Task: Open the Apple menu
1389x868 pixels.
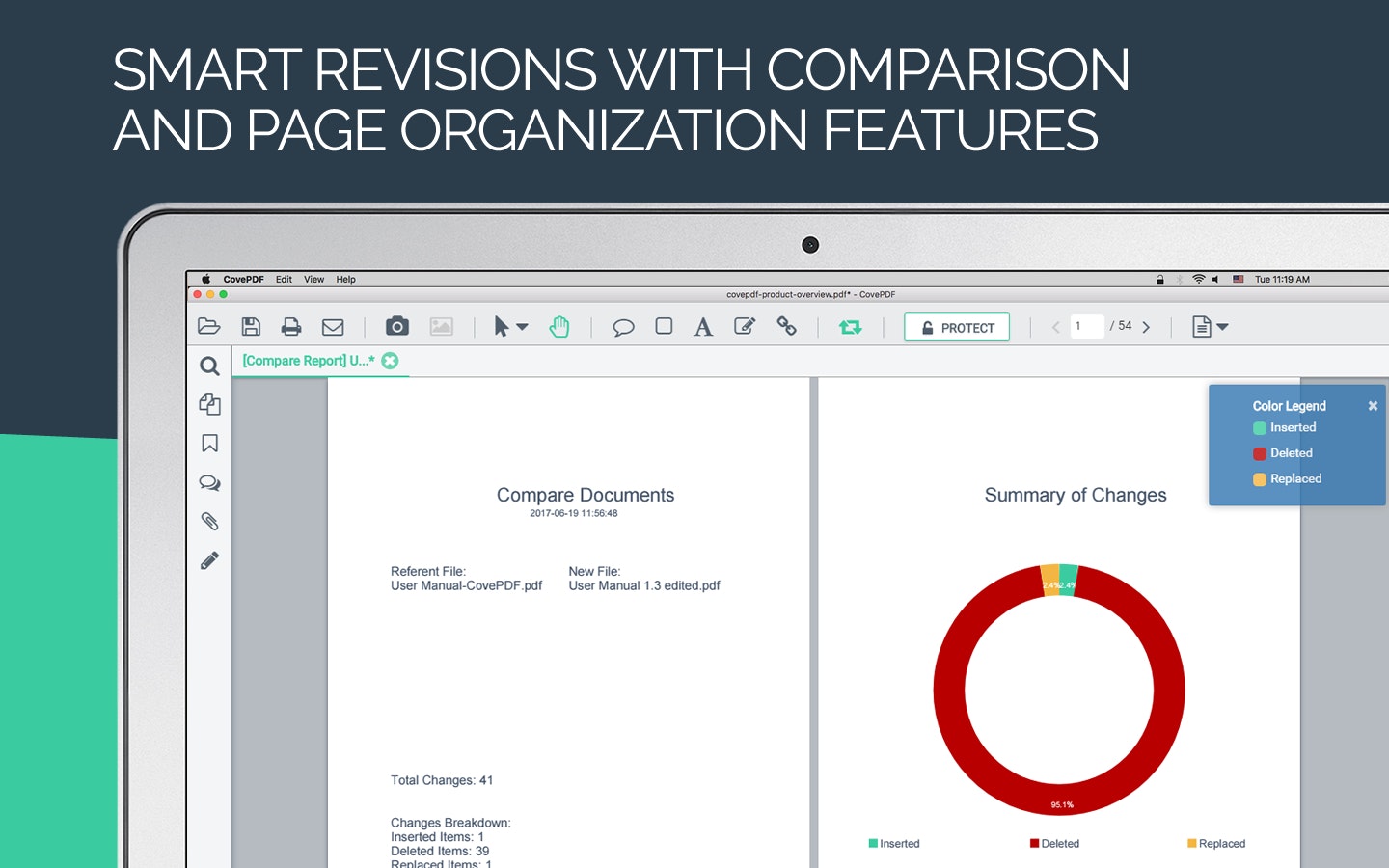Action: pyautogui.click(x=205, y=280)
